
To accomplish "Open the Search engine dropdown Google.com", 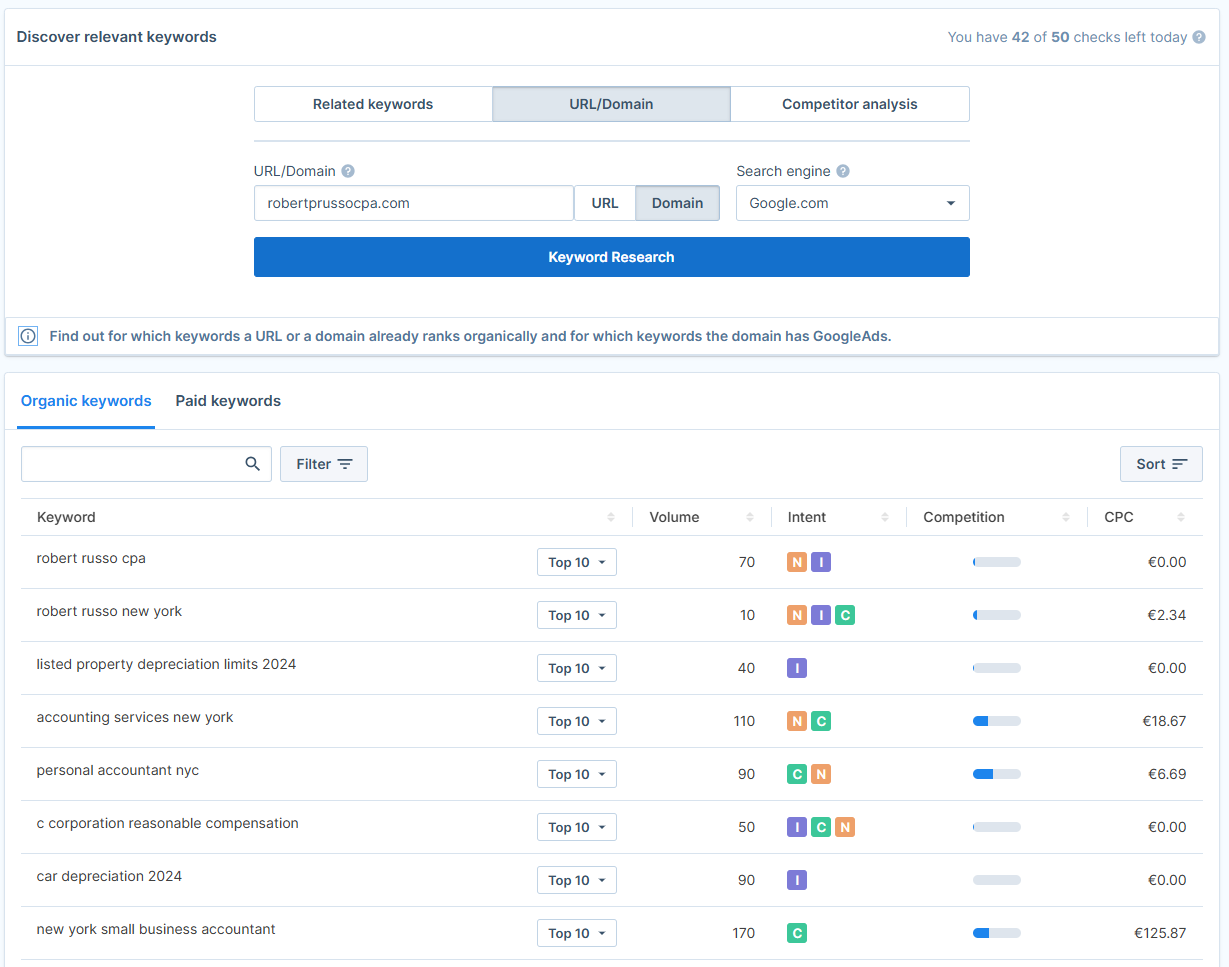I will [853, 203].
